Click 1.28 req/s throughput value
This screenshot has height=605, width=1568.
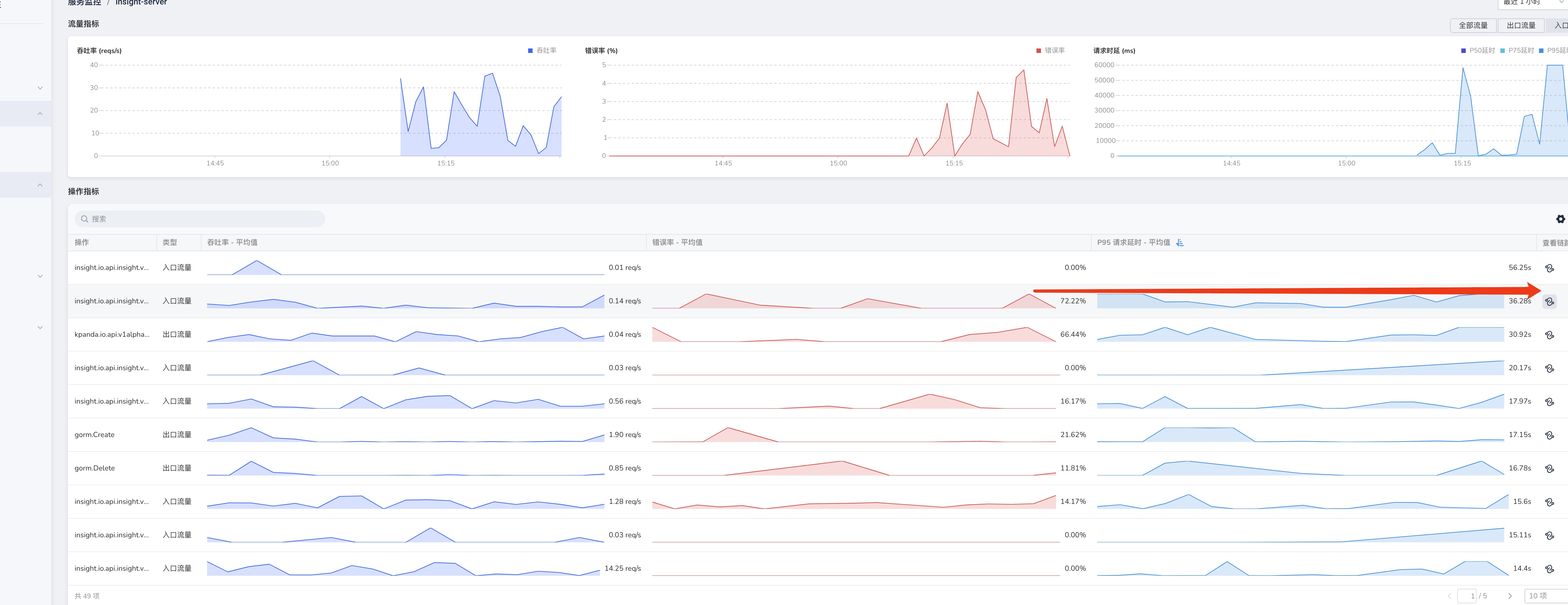(x=624, y=502)
